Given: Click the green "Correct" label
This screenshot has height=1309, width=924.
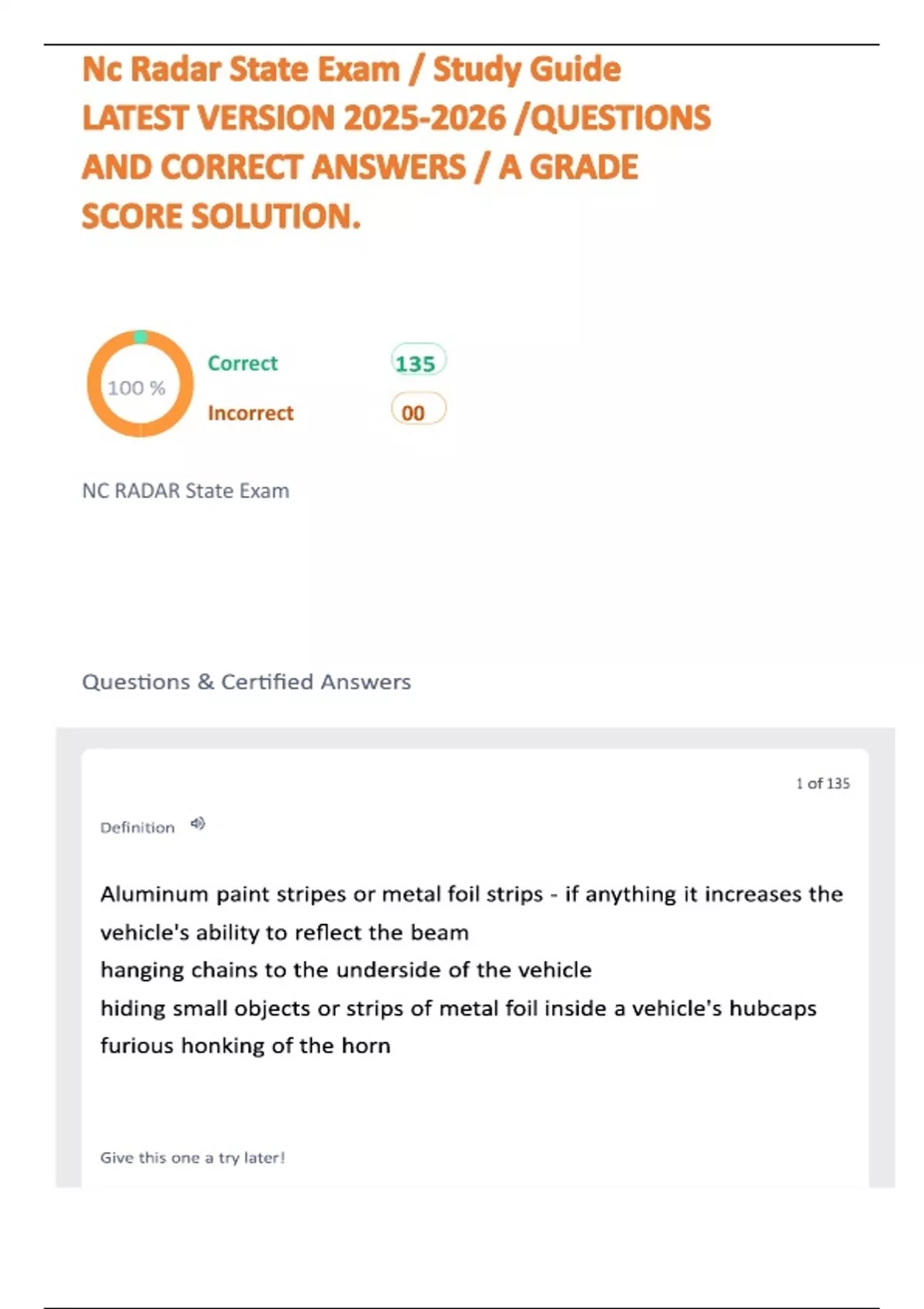Looking at the screenshot, I should [x=243, y=363].
